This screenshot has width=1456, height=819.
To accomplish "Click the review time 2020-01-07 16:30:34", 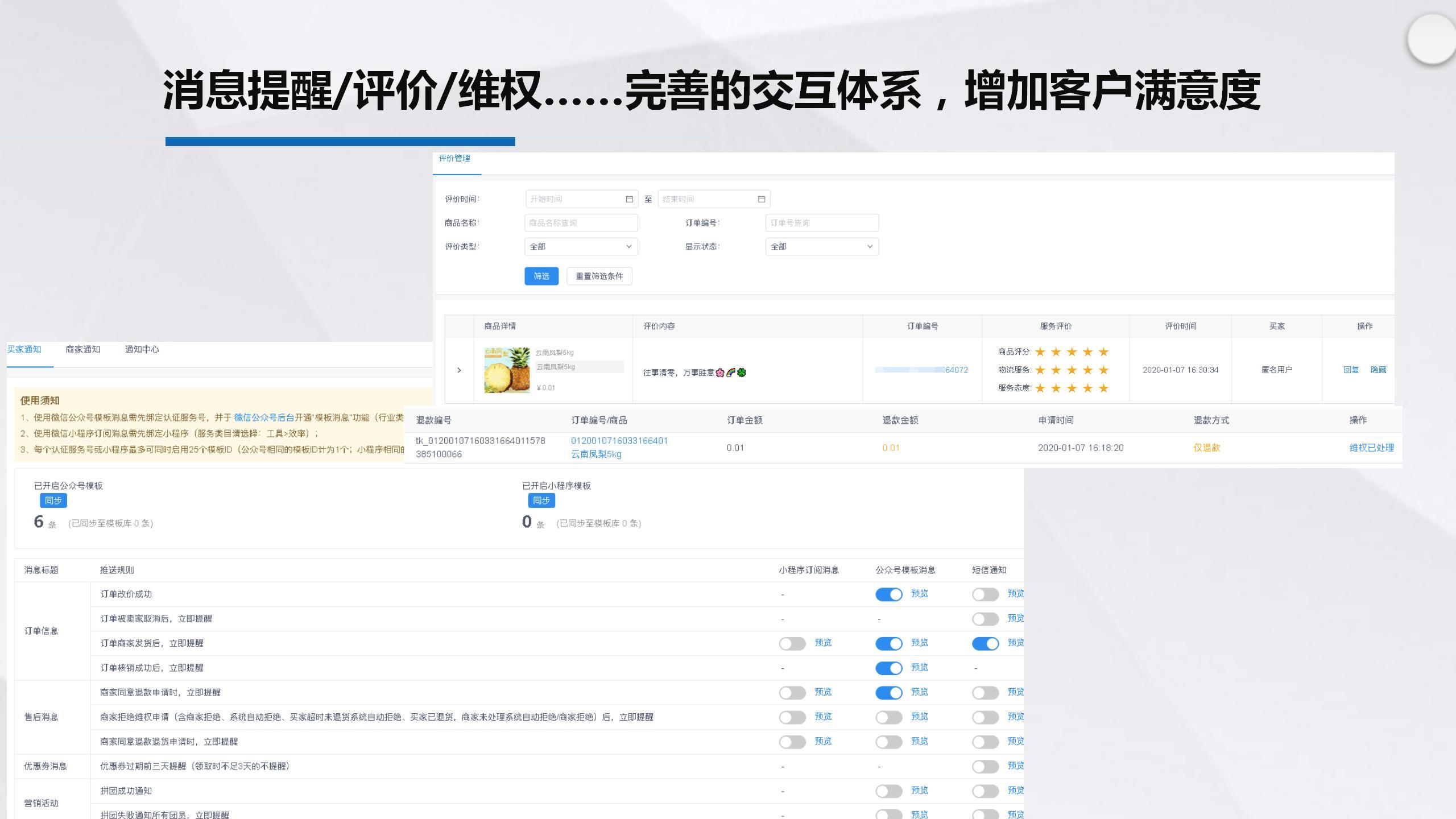I will click(x=1181, y=370).
